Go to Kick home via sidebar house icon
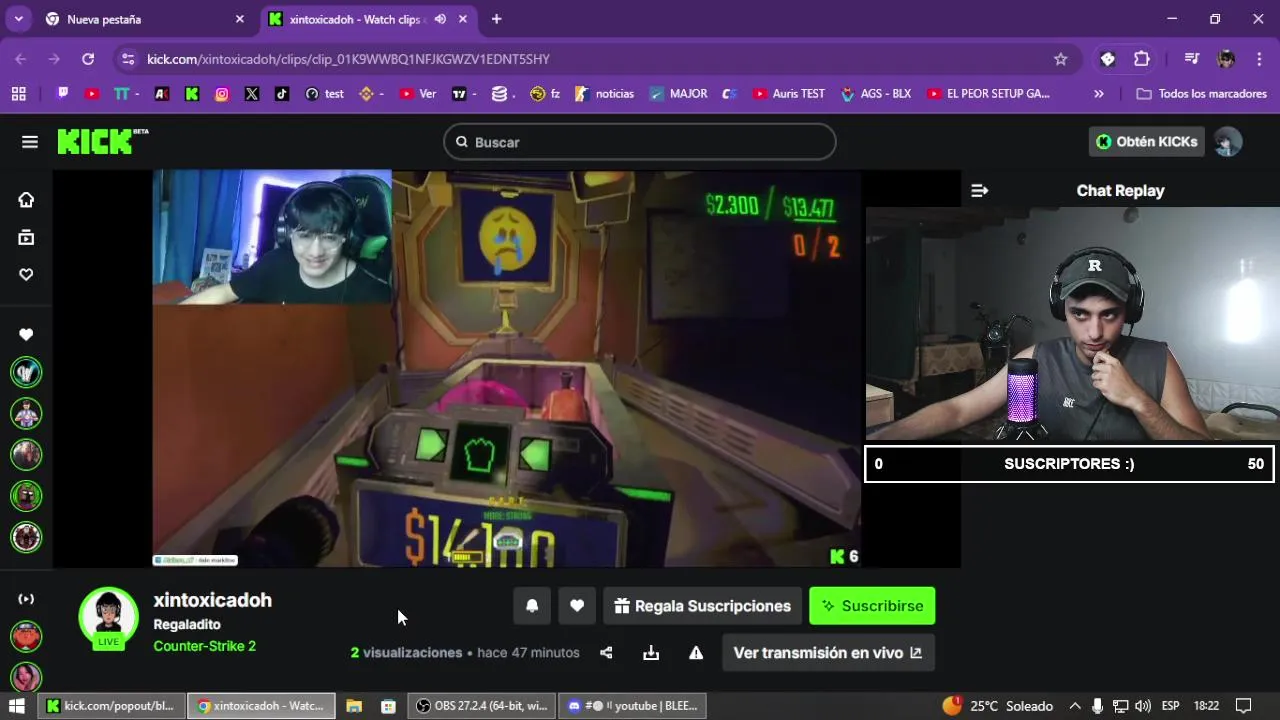The image size is (1280, 720). (x=26, y=200)
